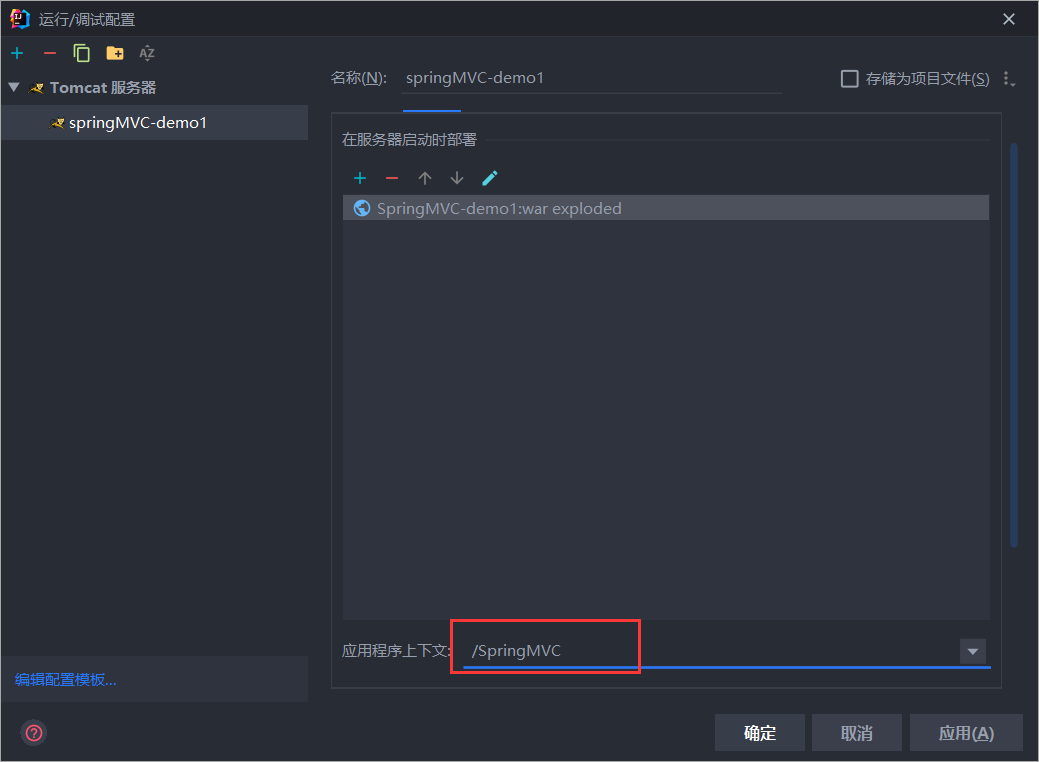The width and height of the screenshot is (1039, 762).
Task: Enable 存储为项目文件 checkbox
Action: [x=849, y=79]
